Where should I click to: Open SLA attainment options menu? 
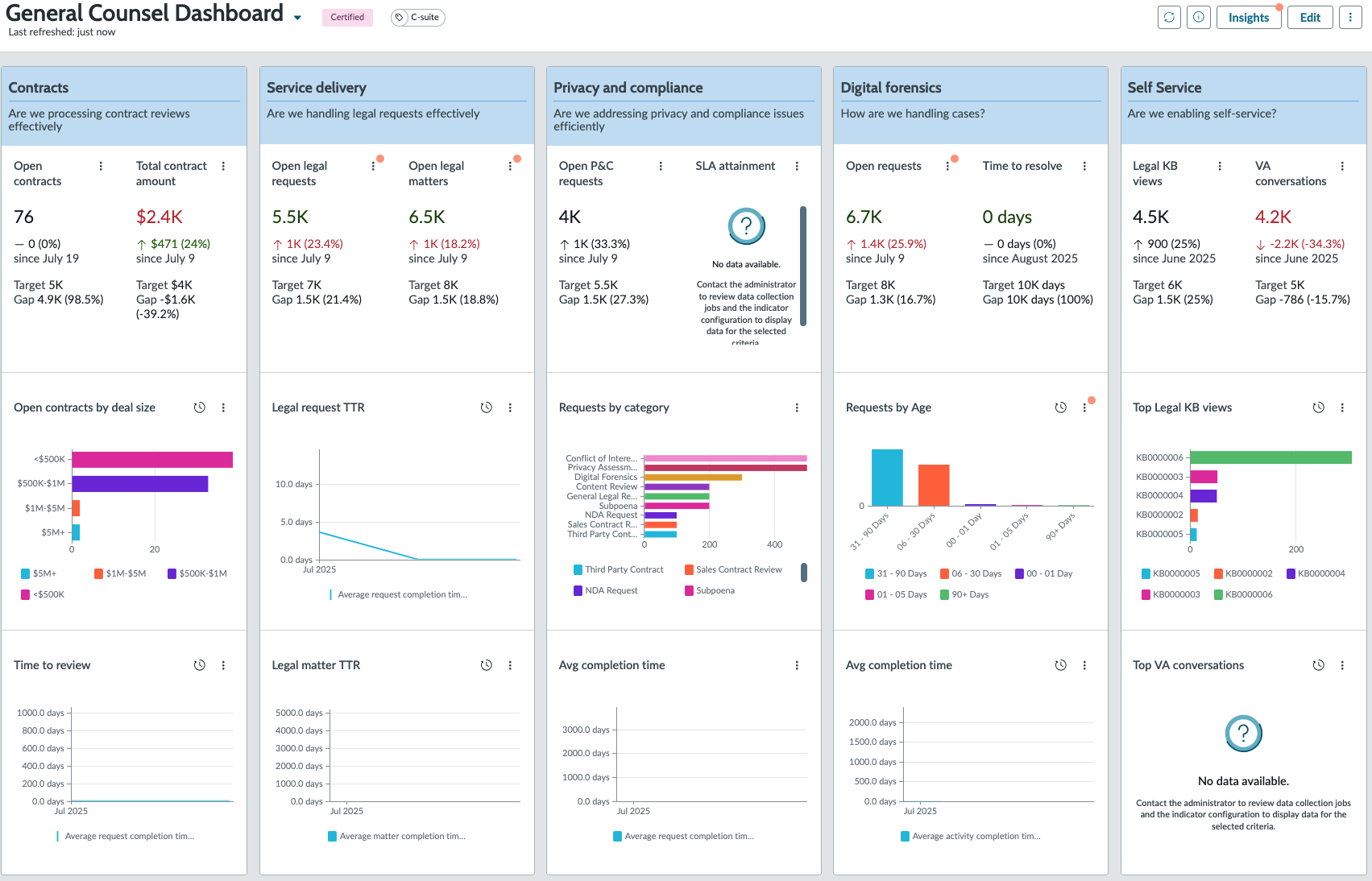click(797, 166)
